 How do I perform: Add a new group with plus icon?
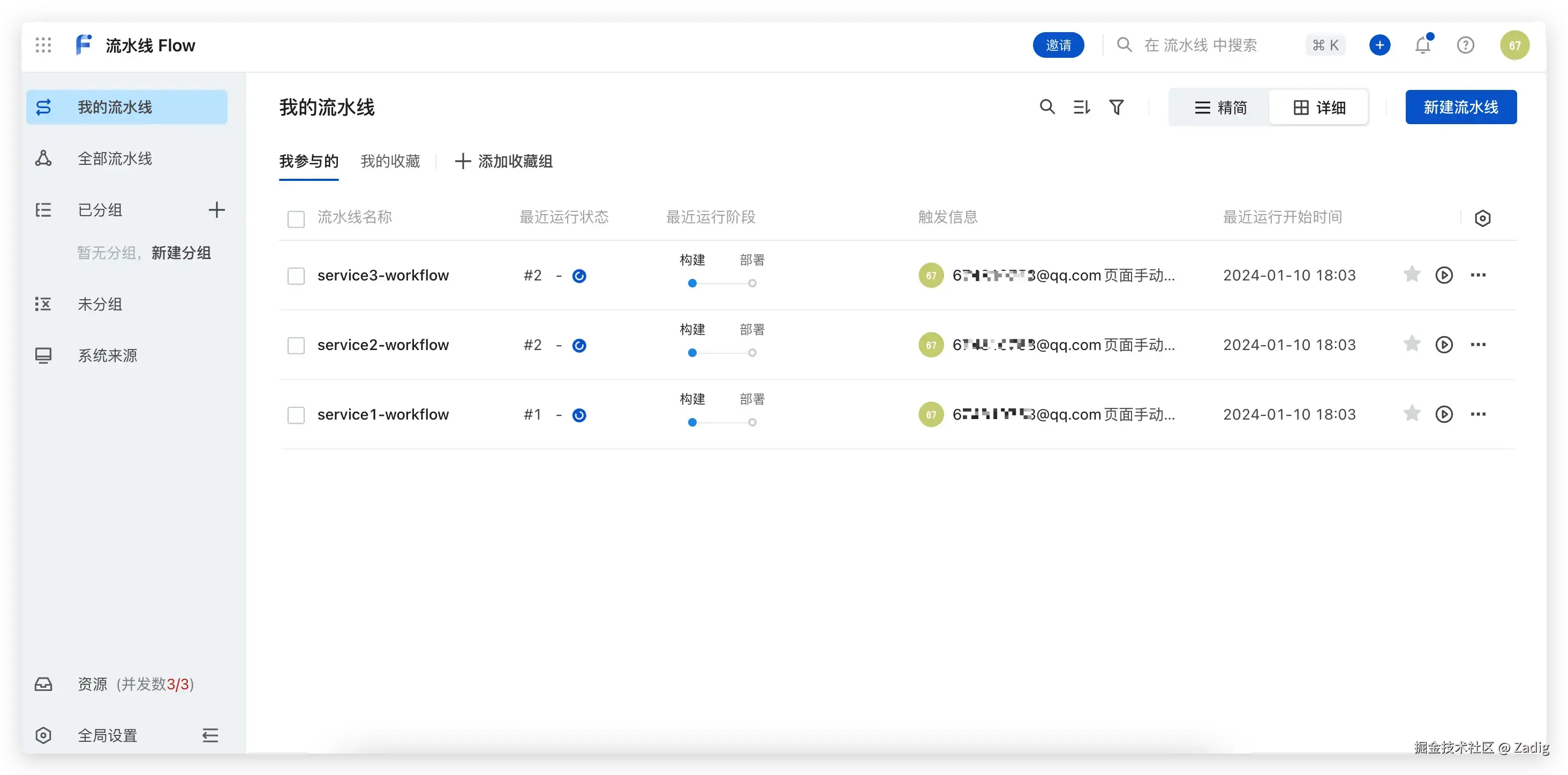(217, 210)
